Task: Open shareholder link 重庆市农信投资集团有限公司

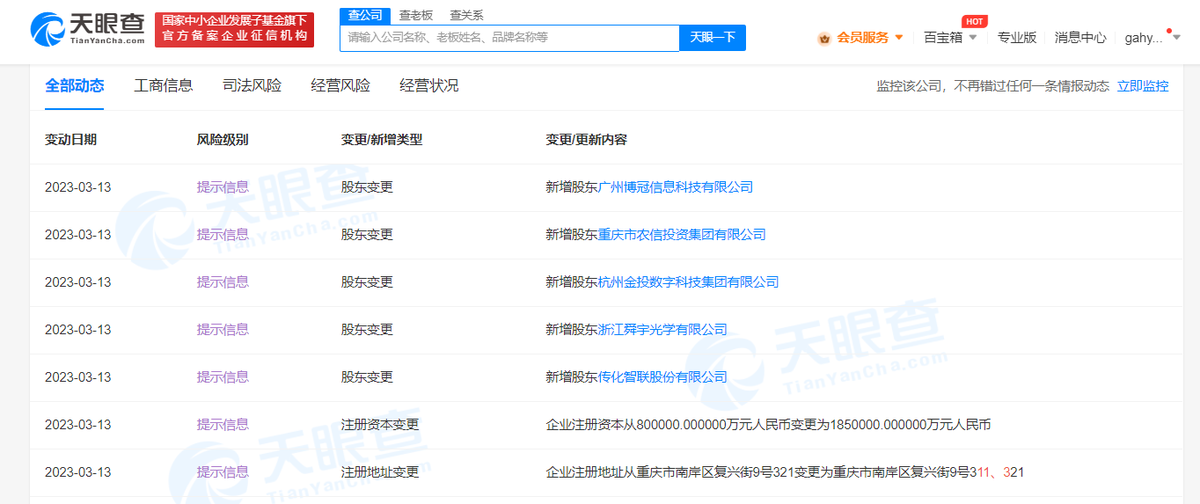Action: 682,235
